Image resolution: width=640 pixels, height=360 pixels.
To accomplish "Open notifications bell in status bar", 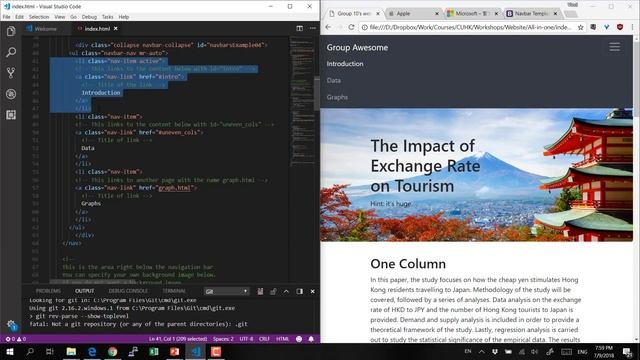I will pyautogui.click(x=311, y=339).
